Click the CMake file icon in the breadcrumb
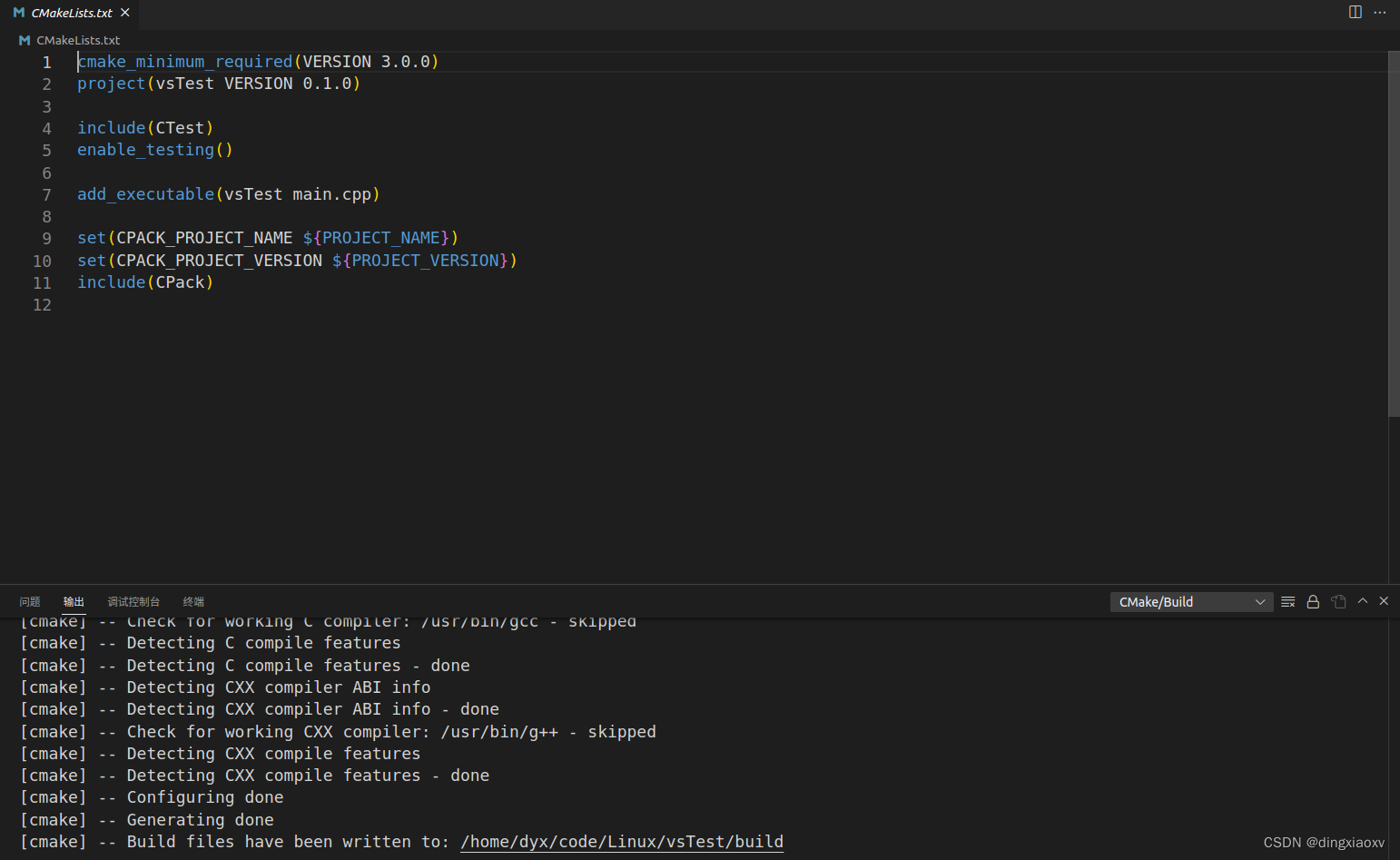 point(25,40)
